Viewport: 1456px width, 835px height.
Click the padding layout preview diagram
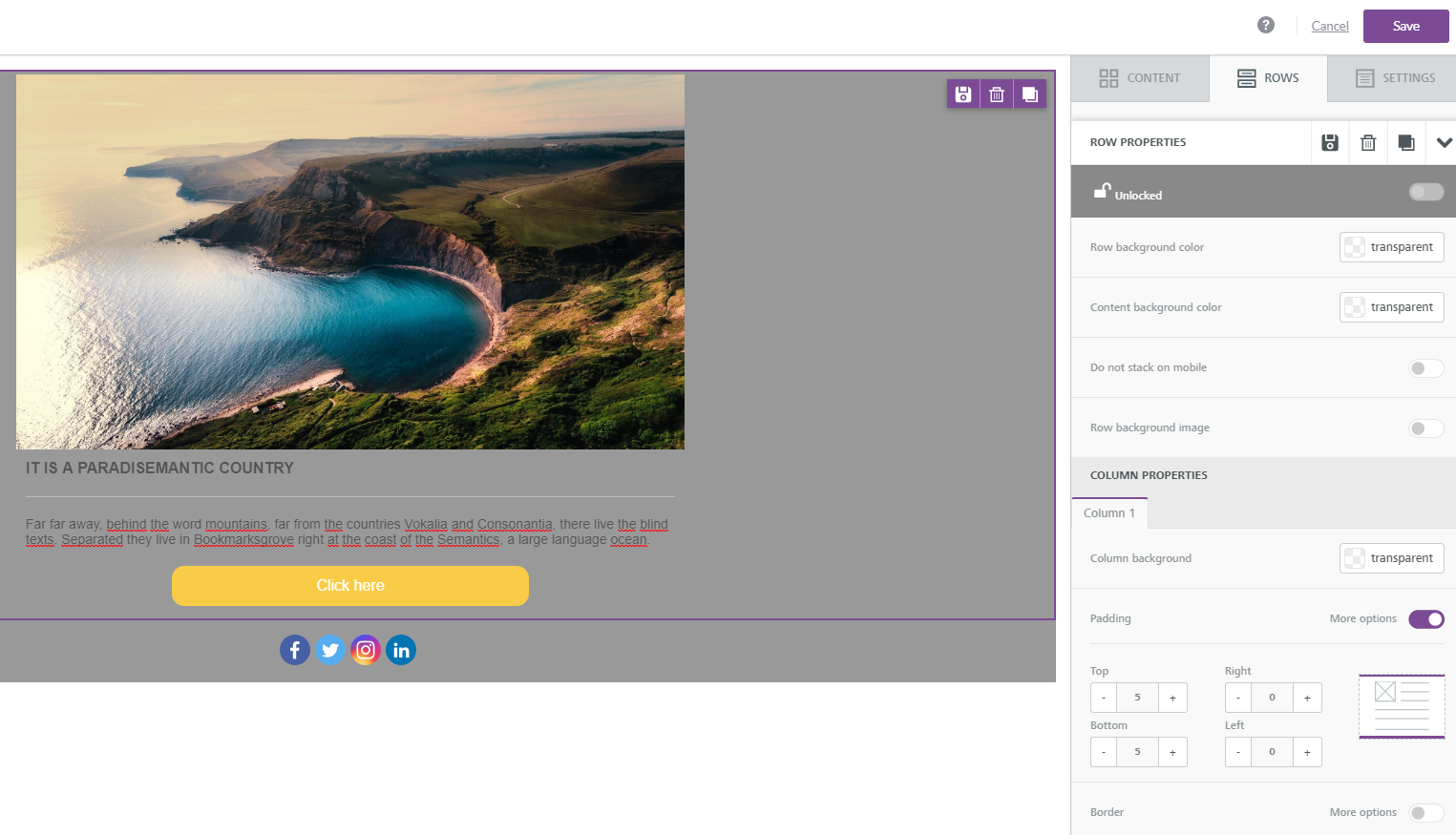tap(1402, 706)
